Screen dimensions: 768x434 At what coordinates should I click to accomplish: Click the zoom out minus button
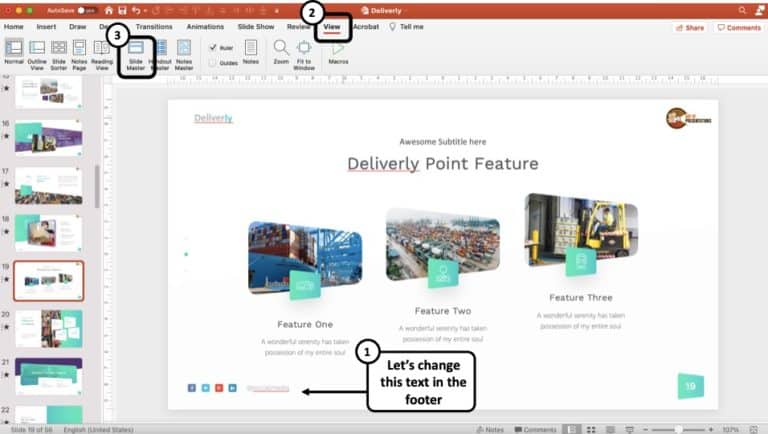[x=646, y=430]
